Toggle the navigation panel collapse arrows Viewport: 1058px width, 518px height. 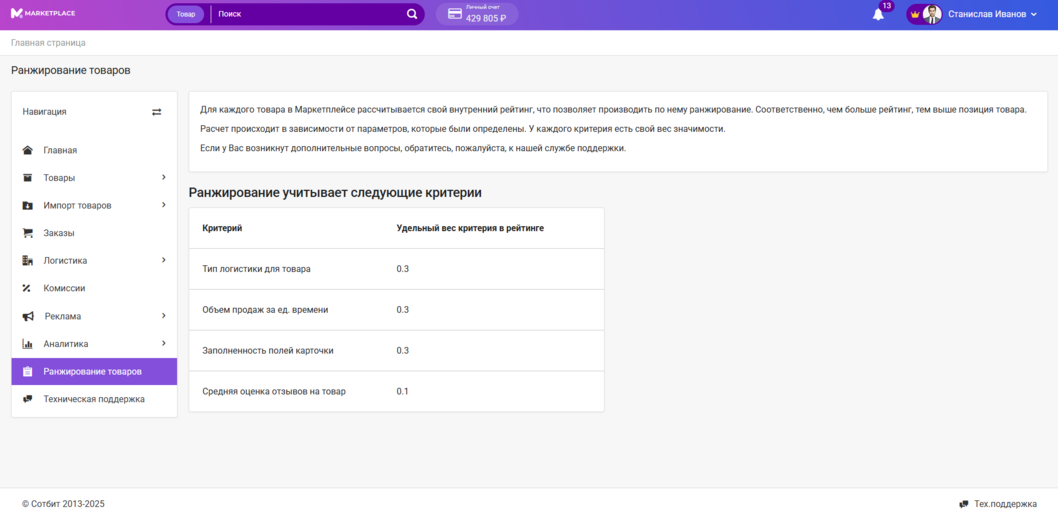(156, 112)
